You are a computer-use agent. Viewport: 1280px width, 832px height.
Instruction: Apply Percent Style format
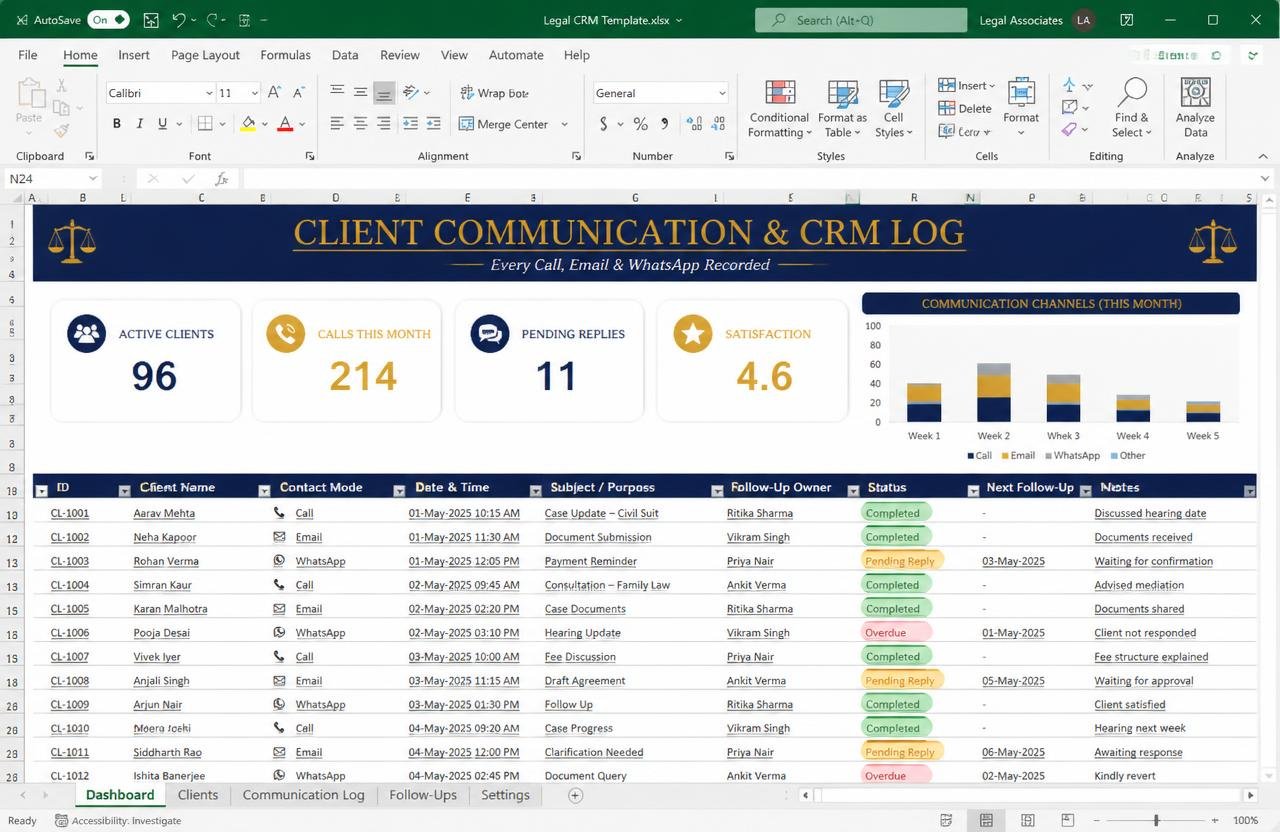click(640, 124)
